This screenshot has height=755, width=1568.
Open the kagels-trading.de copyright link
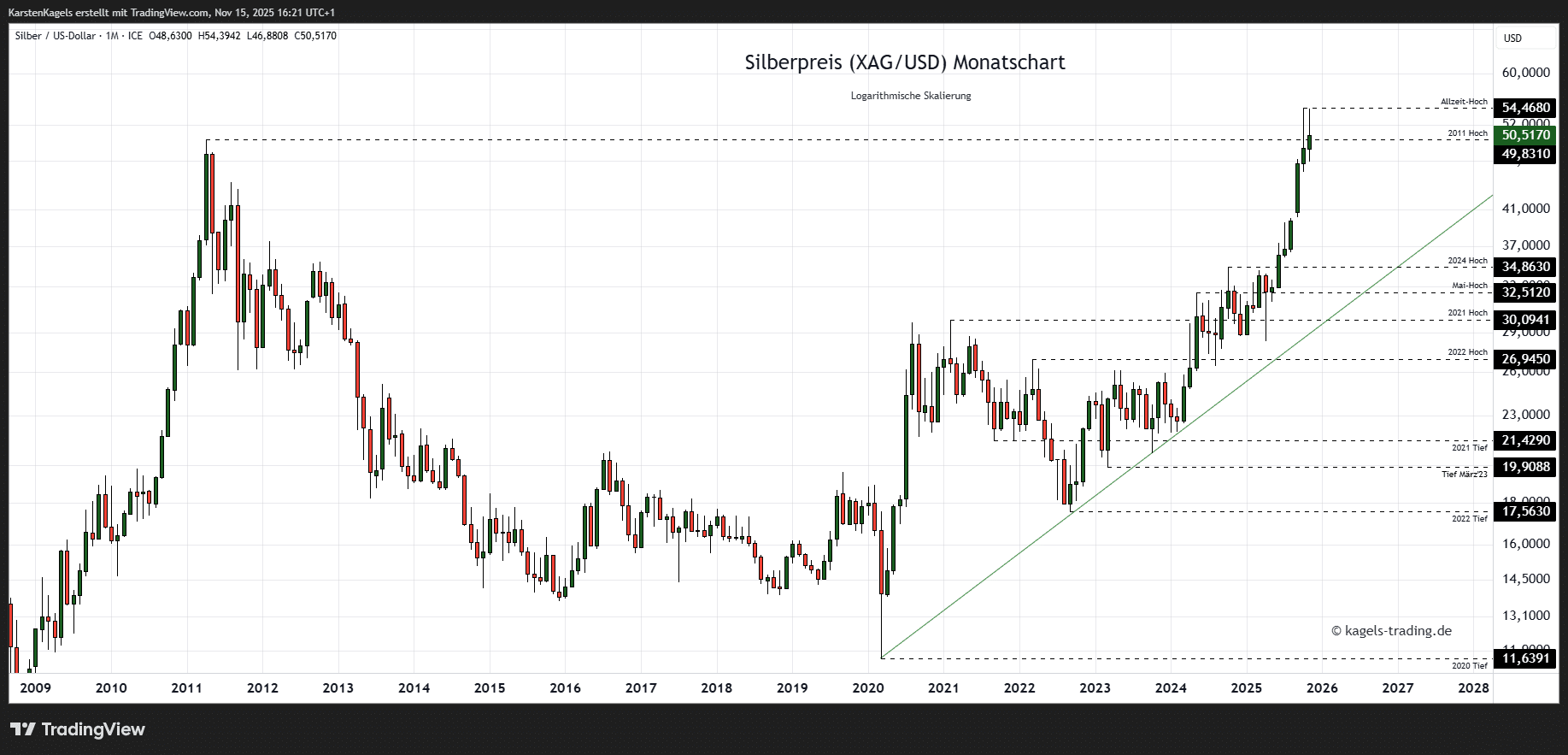[1391, 631]
